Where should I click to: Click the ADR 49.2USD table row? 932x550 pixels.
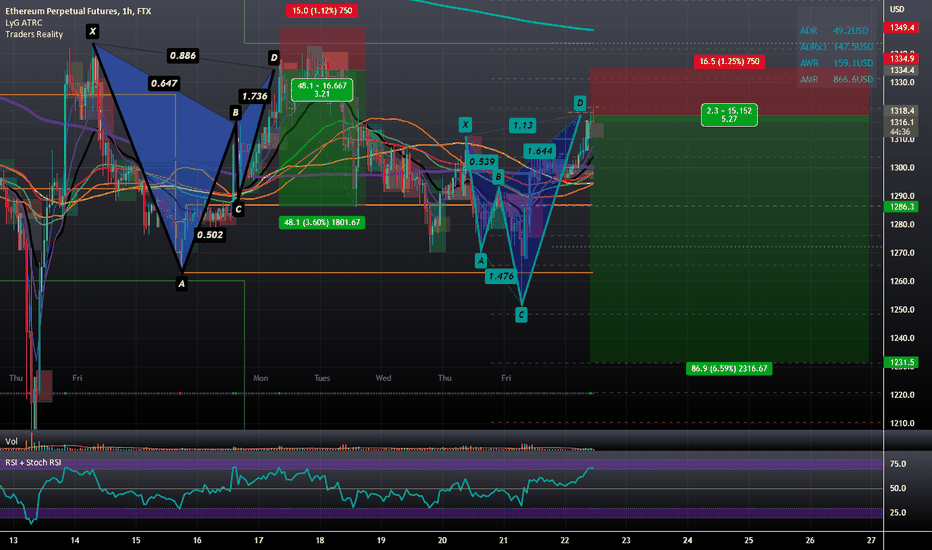tap(834, 30)
